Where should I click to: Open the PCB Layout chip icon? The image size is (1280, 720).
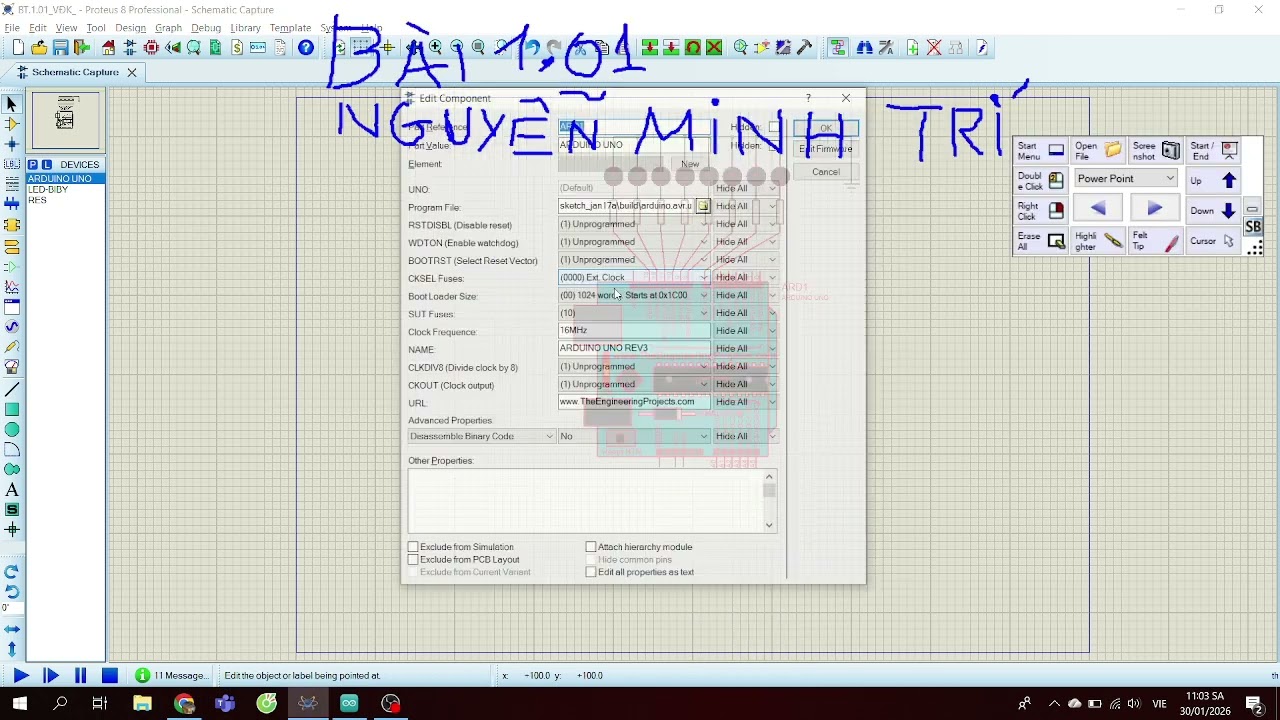(x=151, y=48)
